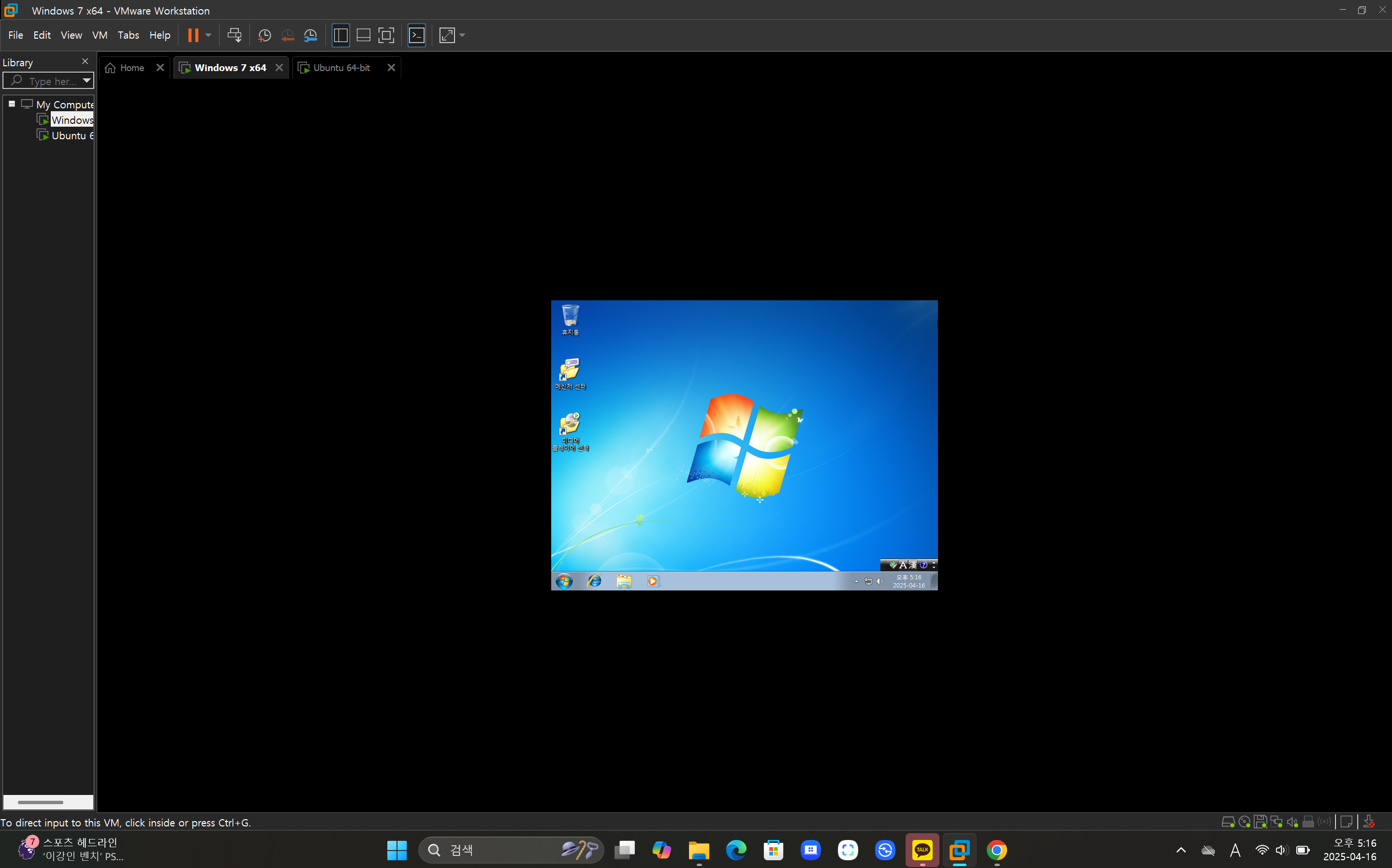1392x868 pixels.
Task: Click Send Ctrl+Alt+Del toolbar icon
Action: click(x=234, y=35)
